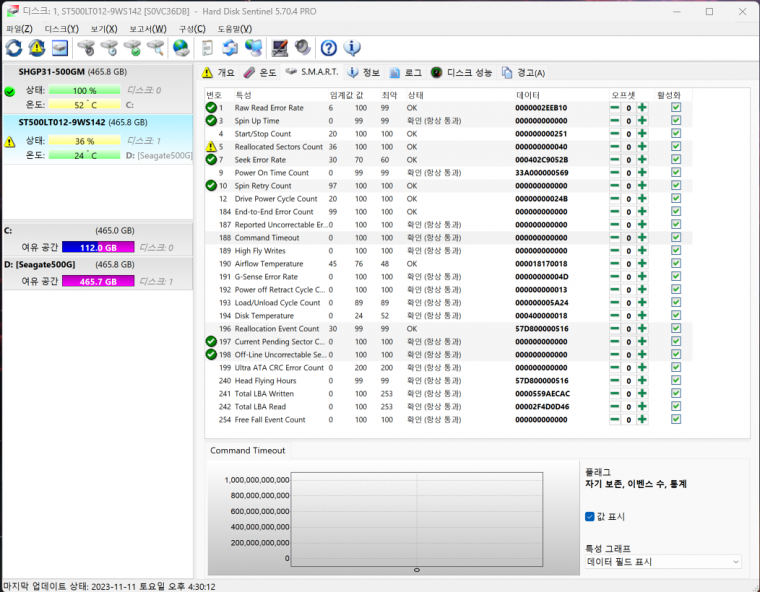Click the blue info bubble toolbar icon

click(x=352, y=48)
